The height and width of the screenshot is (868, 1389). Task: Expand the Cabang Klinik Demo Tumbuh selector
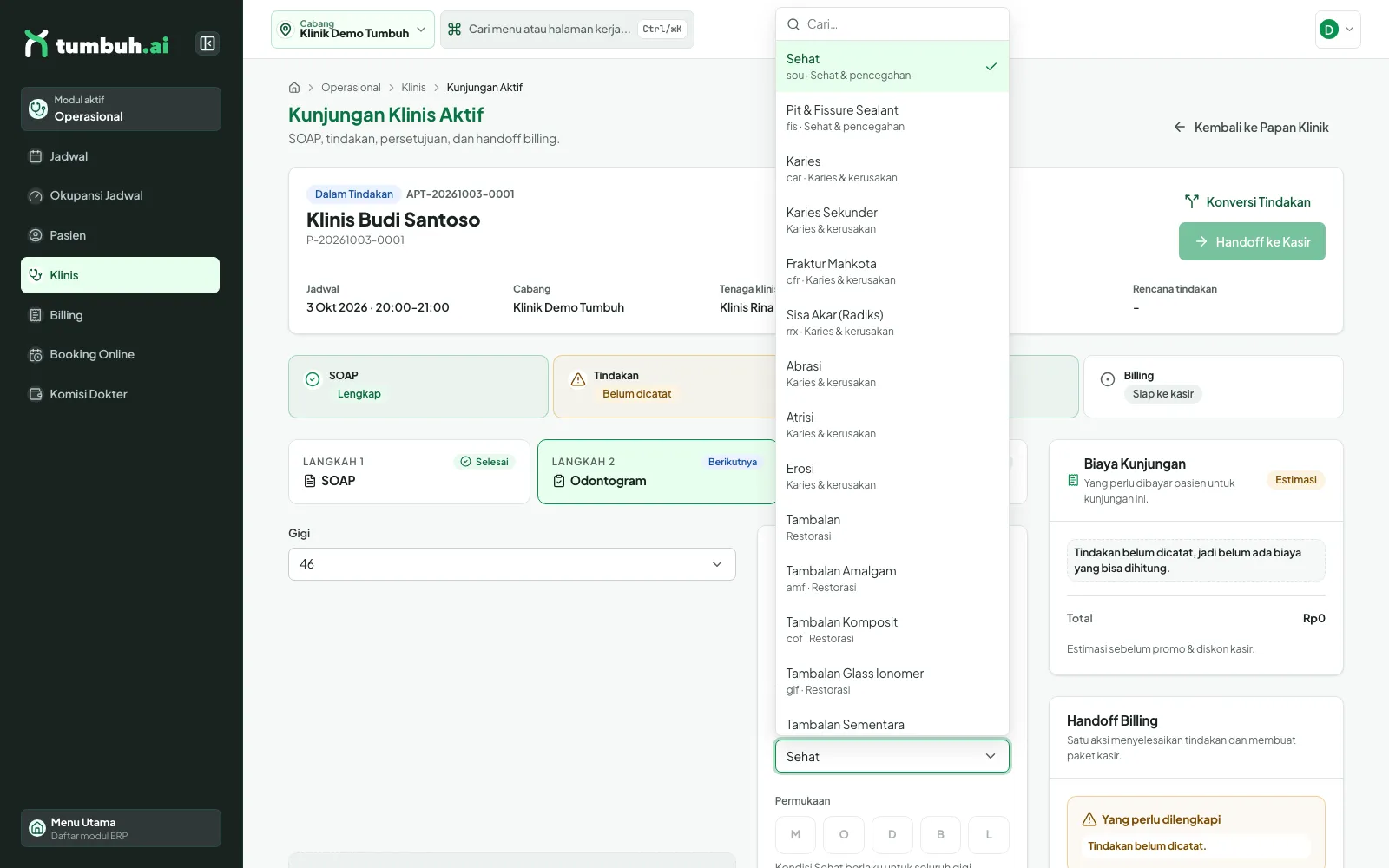[x=352, y=30]
